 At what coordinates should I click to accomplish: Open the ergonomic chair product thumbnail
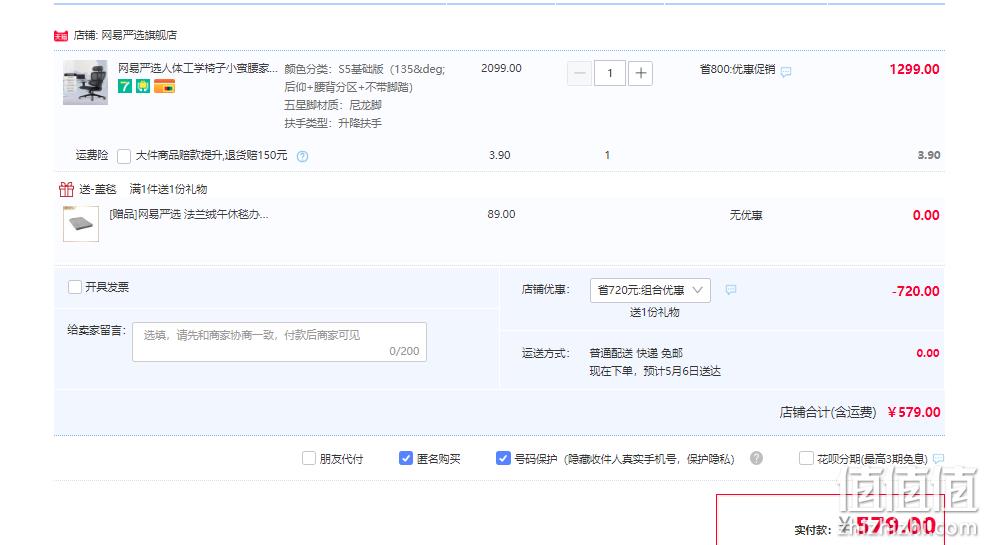point(85,82)
